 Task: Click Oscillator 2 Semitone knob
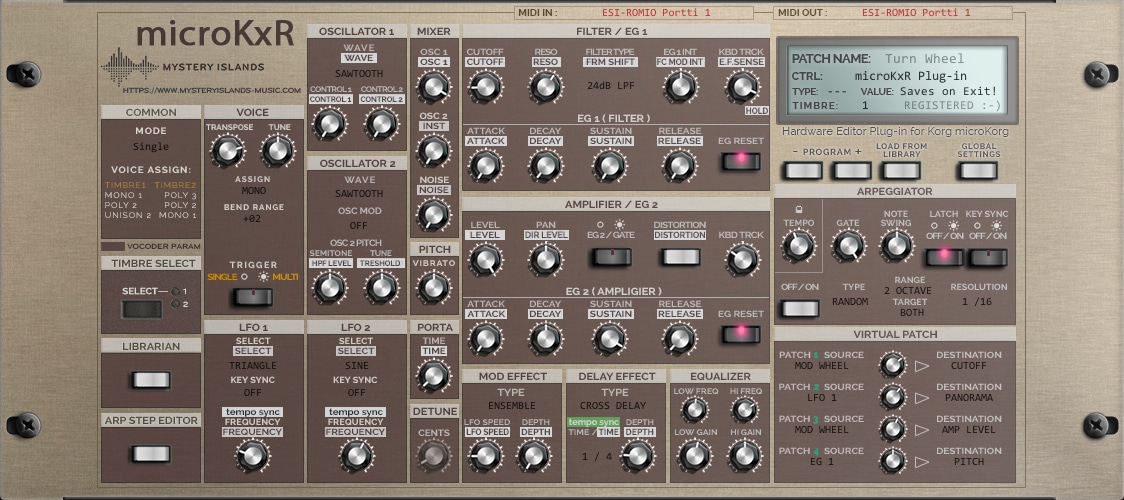point(330,287)
